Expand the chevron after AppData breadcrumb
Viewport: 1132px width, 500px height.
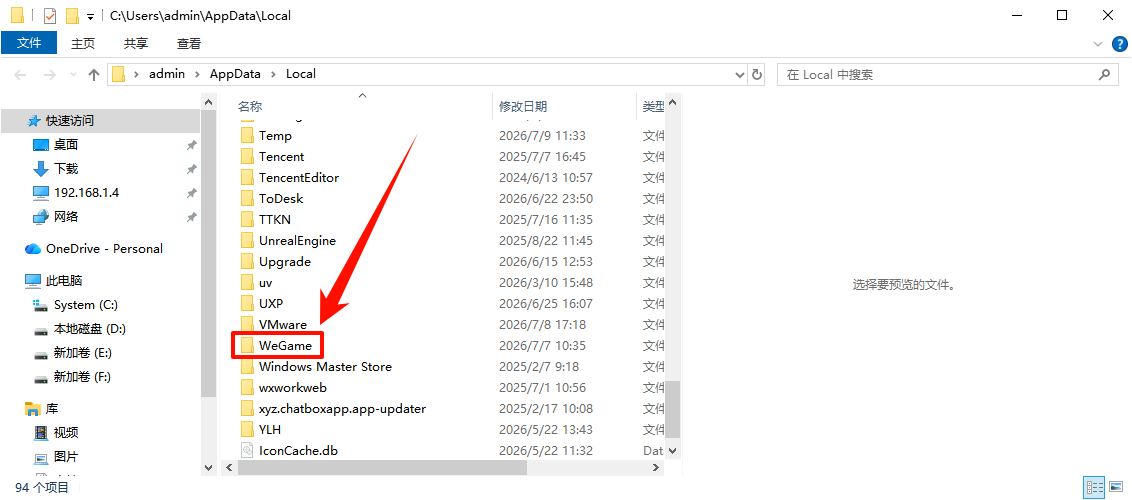click(272, 74)
